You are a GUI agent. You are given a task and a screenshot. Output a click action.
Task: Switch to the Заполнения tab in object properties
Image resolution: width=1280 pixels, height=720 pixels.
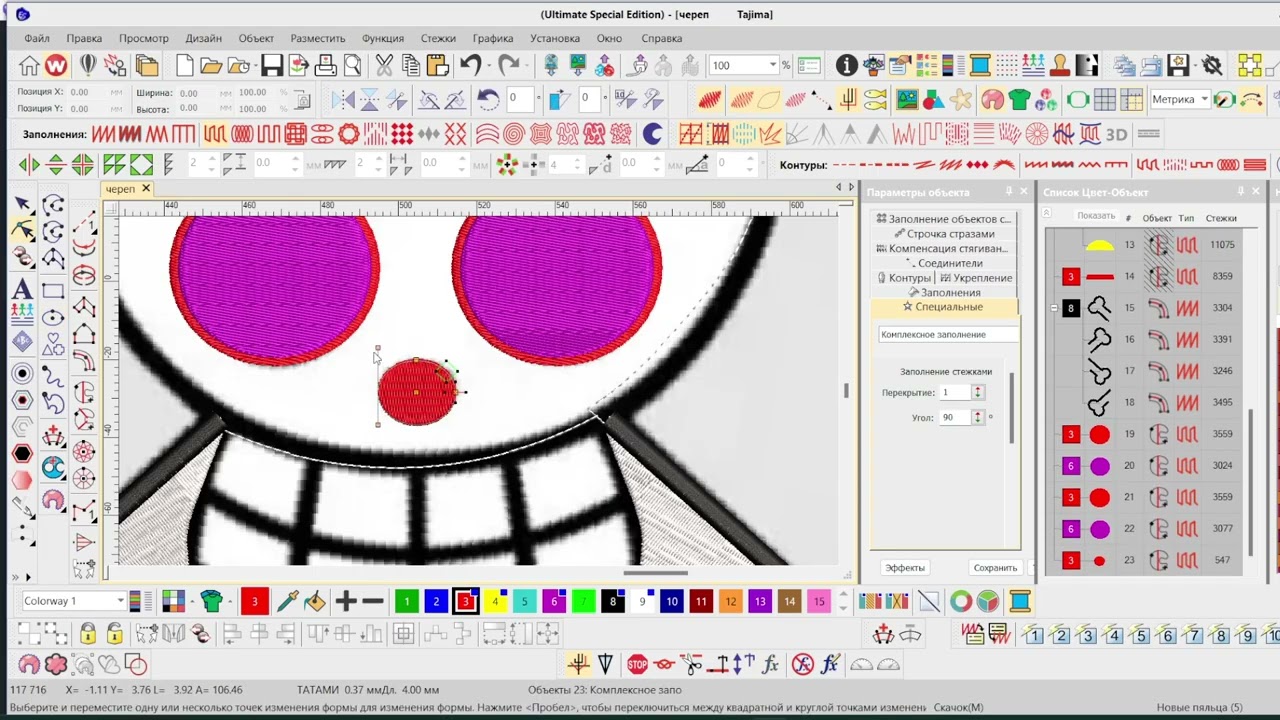click(944, 292)
